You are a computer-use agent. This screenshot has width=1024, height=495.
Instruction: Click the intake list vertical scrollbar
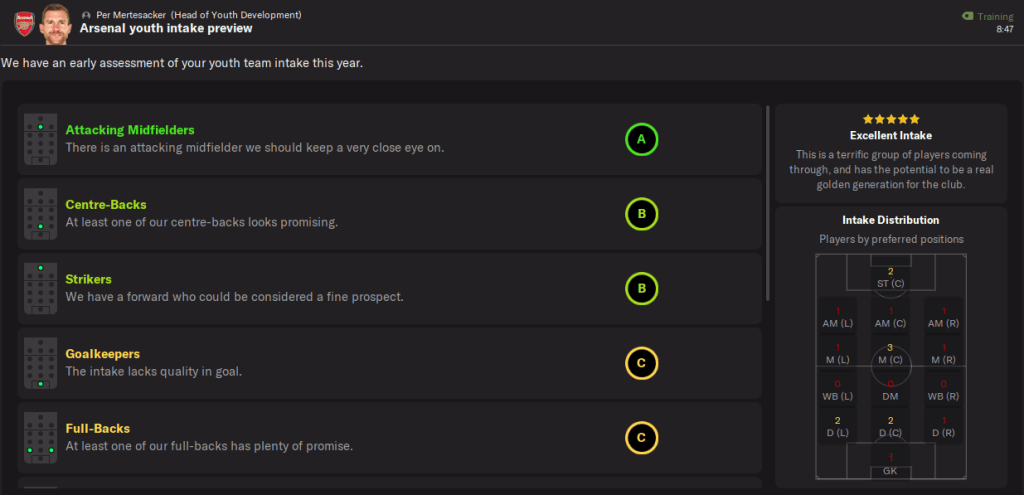click(767, 200)
